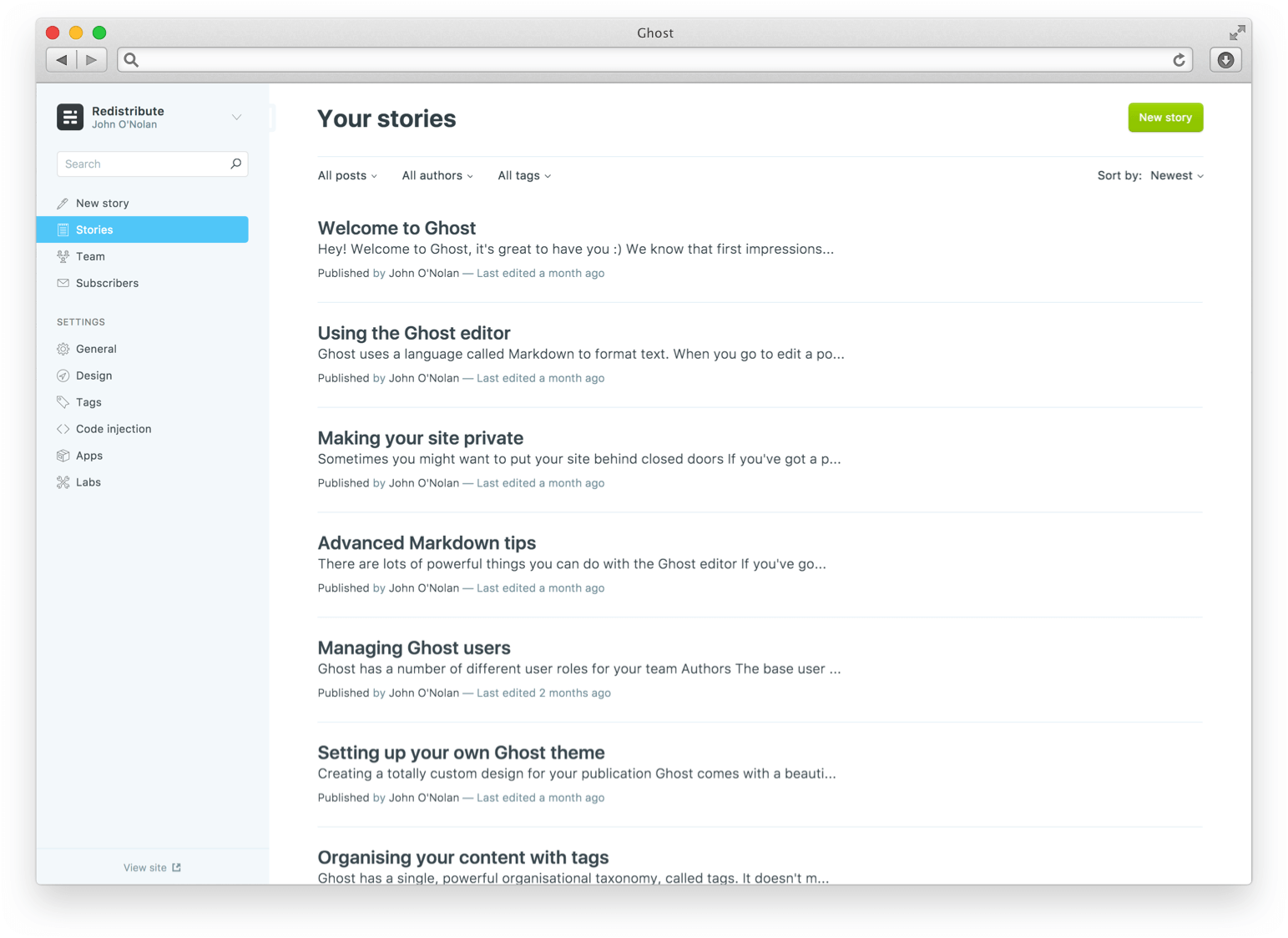Click the Team members icon
1288x938 pixels.
tap(63, 256)
